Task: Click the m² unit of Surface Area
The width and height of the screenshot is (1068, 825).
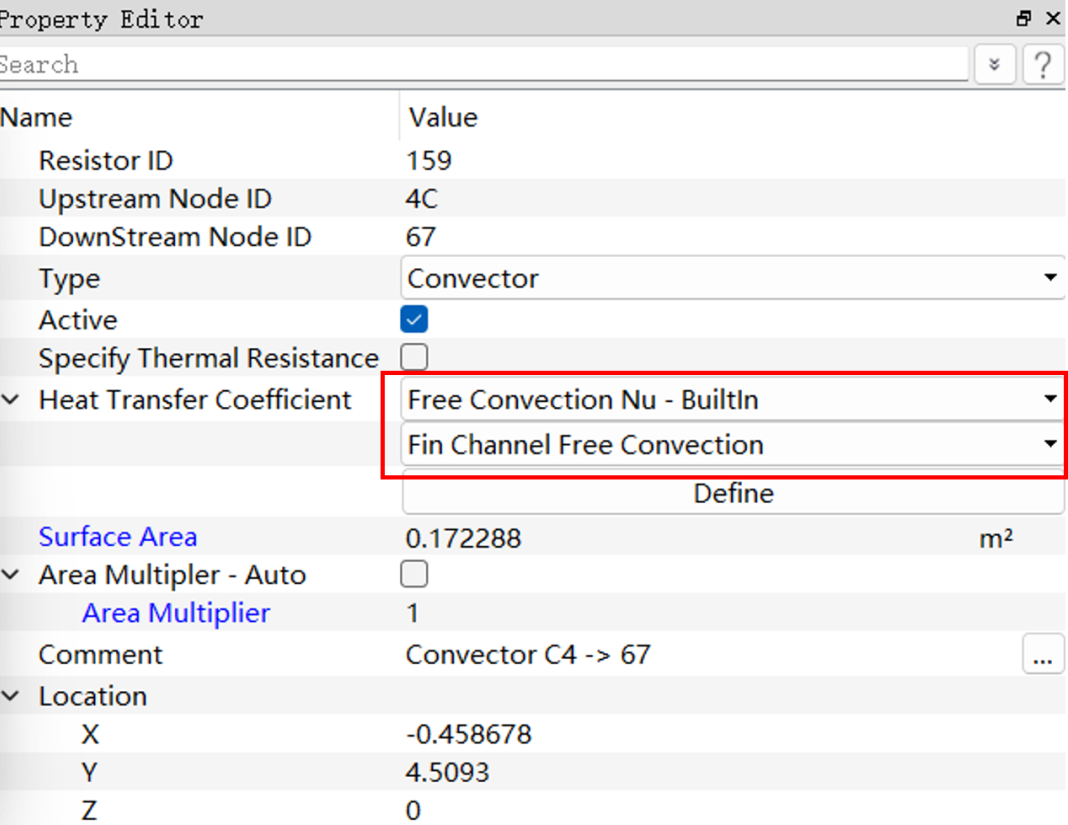Action: (x=996, y=538)
